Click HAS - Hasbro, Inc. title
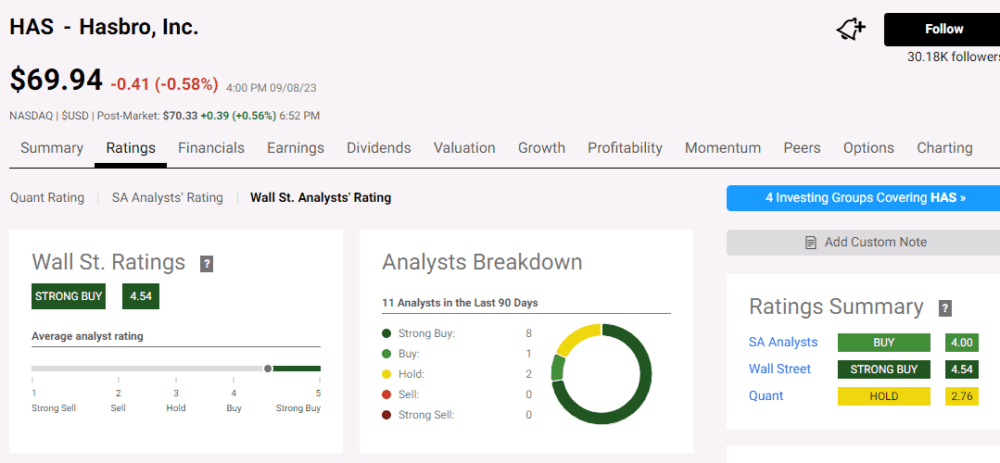Viewport: 1000px width, 463px height. tap(104, 27)
